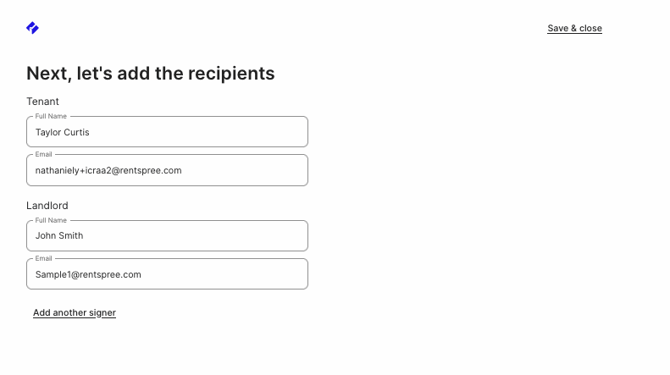Click the blue RentSpree logo icon

point(32,28)
